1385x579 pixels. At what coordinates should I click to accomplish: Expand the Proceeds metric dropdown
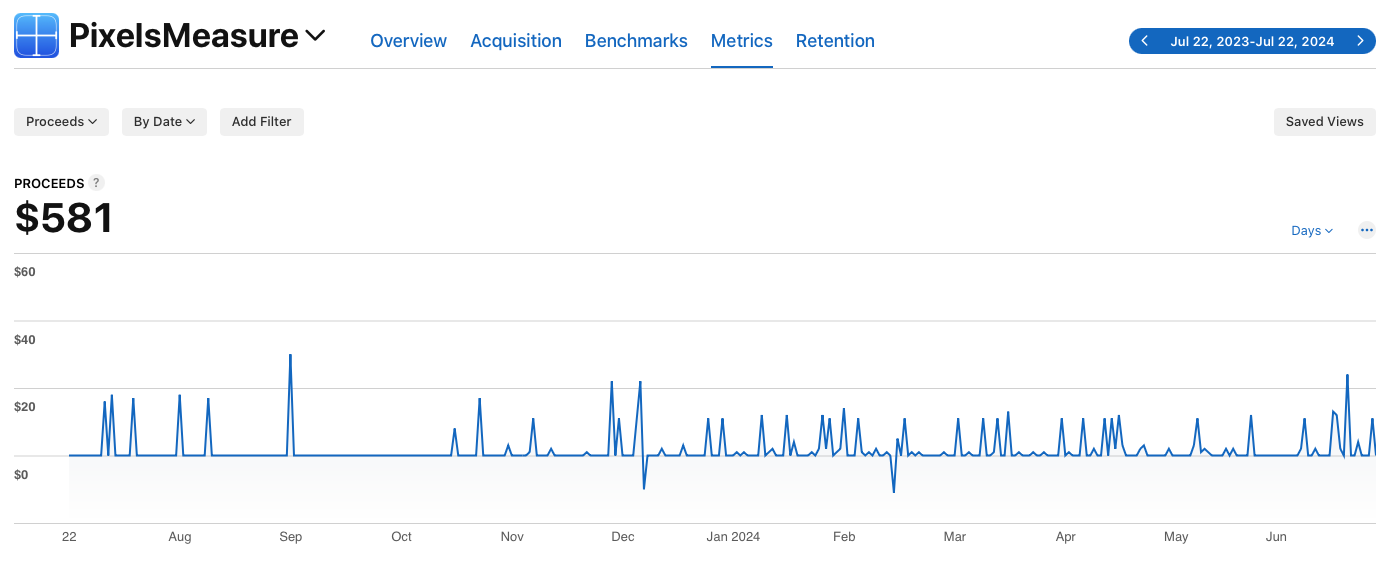click(x=61, y=122)
